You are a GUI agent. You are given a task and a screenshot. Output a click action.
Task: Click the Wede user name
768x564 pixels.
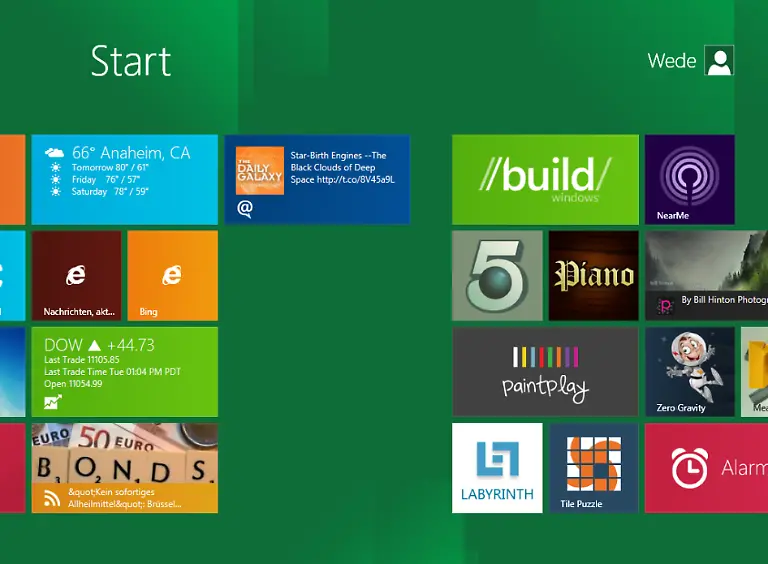(x=672, y=61)
